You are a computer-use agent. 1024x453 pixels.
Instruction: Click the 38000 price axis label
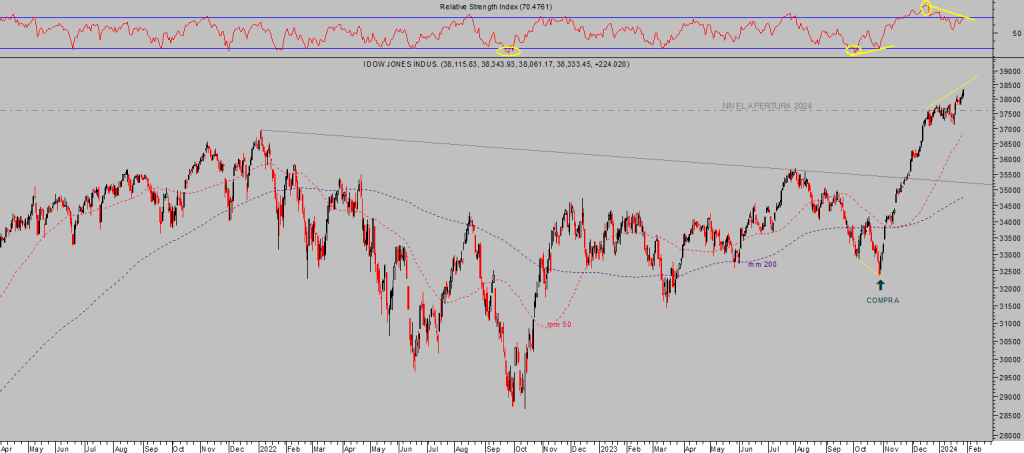(x=1009, y=101)
